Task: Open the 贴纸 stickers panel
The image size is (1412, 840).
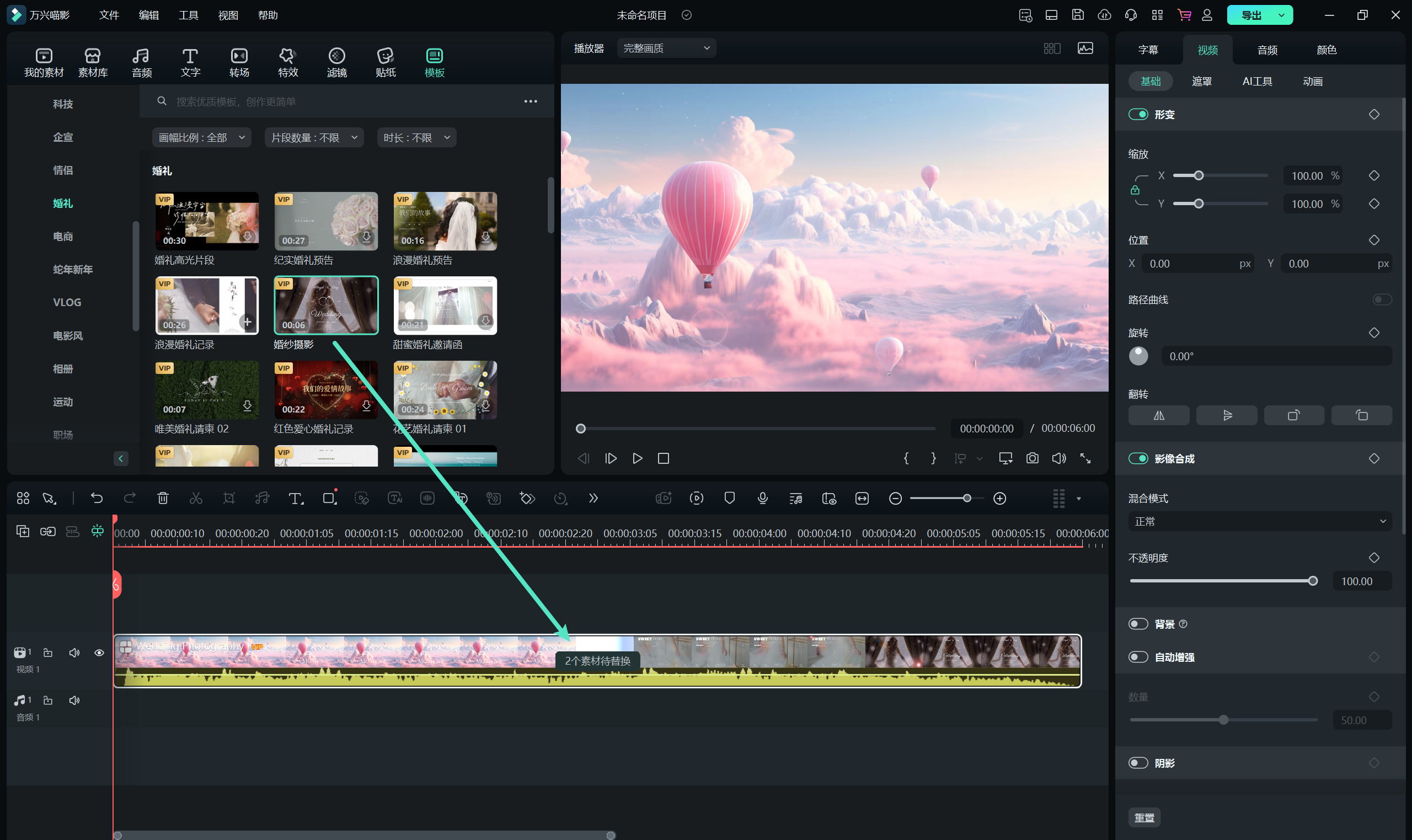Action: [x=386, y=62]
